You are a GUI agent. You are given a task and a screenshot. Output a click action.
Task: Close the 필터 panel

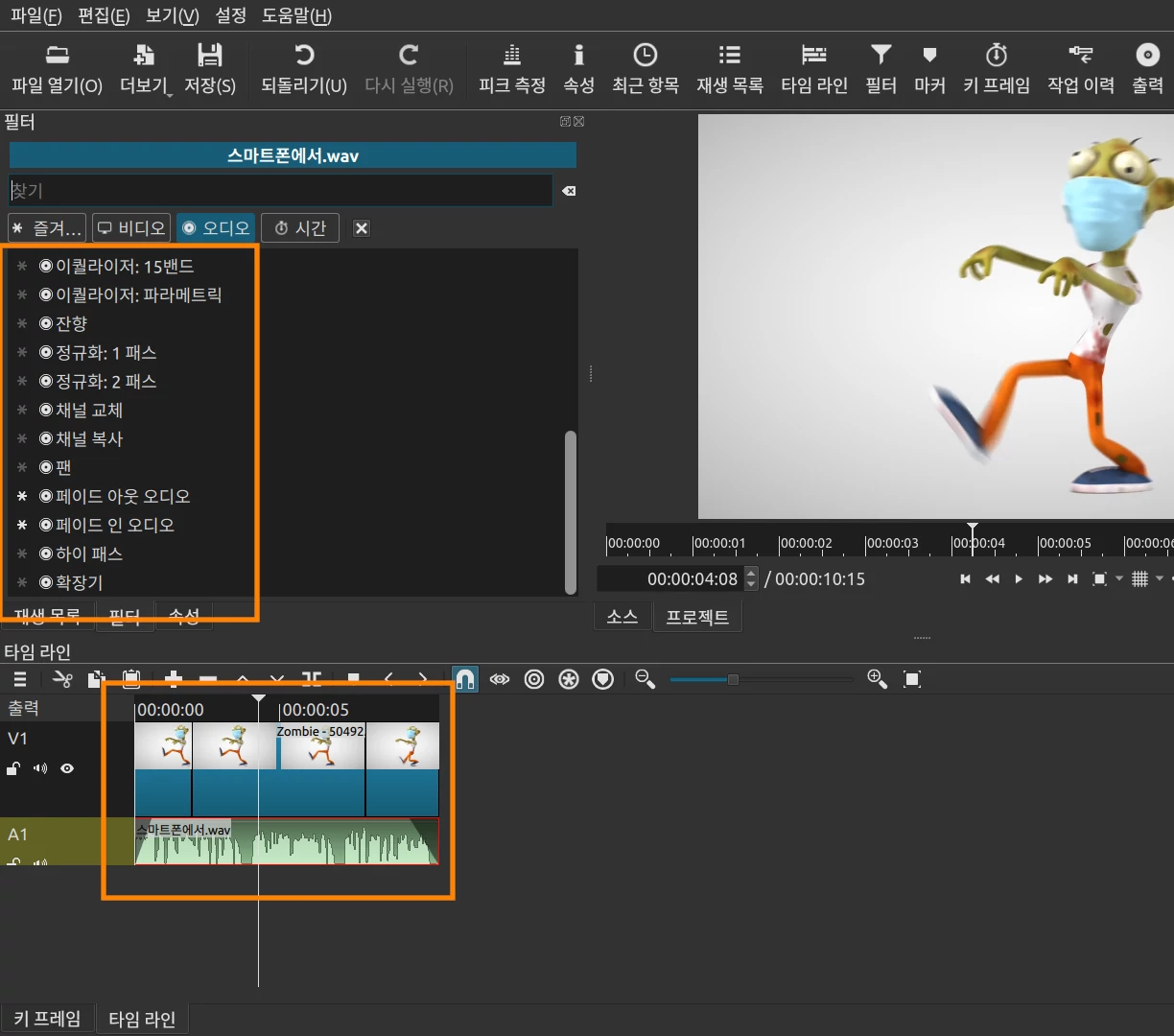click(578, 122)
